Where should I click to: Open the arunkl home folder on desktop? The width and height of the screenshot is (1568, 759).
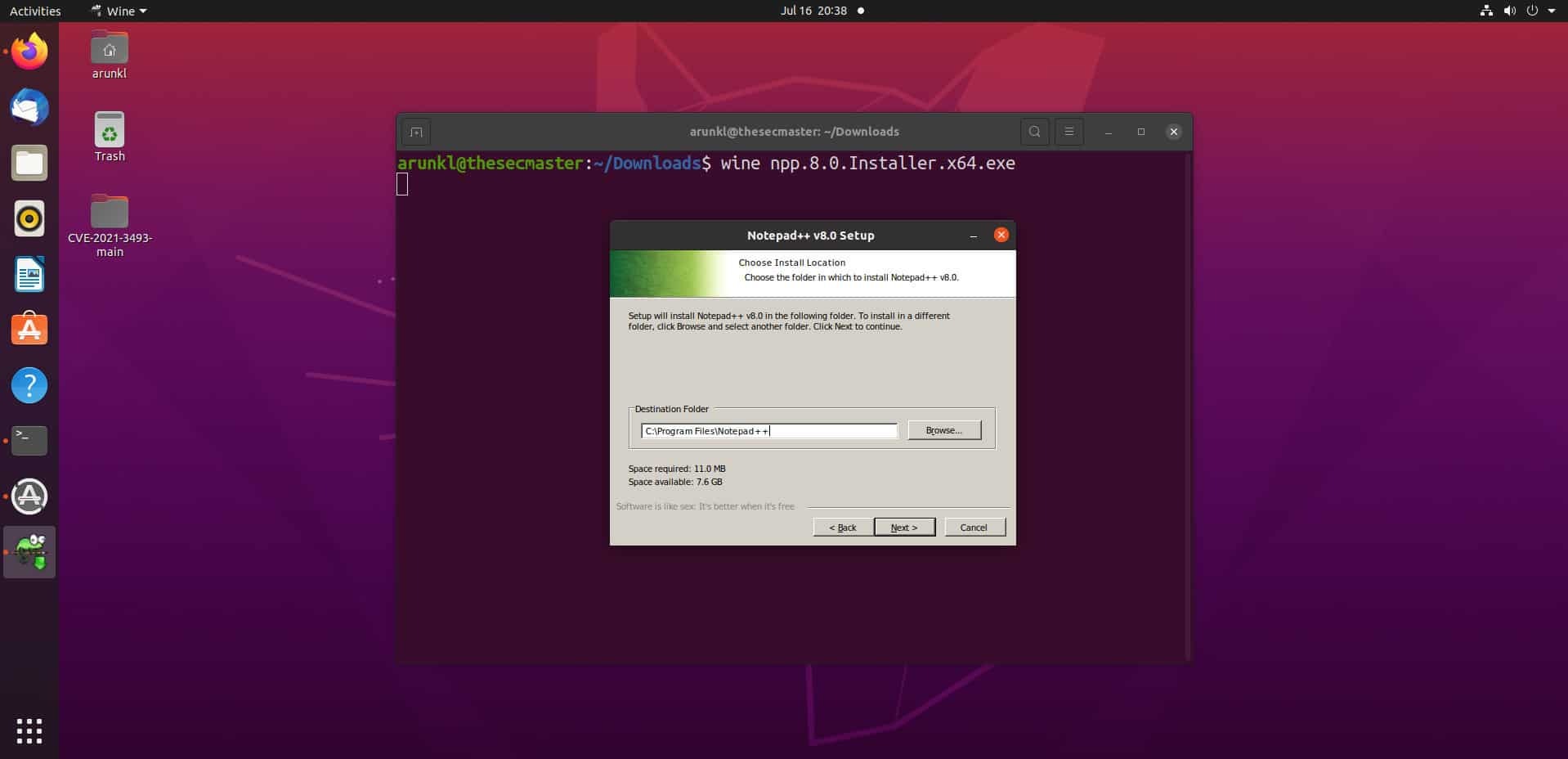pos(109,55)
